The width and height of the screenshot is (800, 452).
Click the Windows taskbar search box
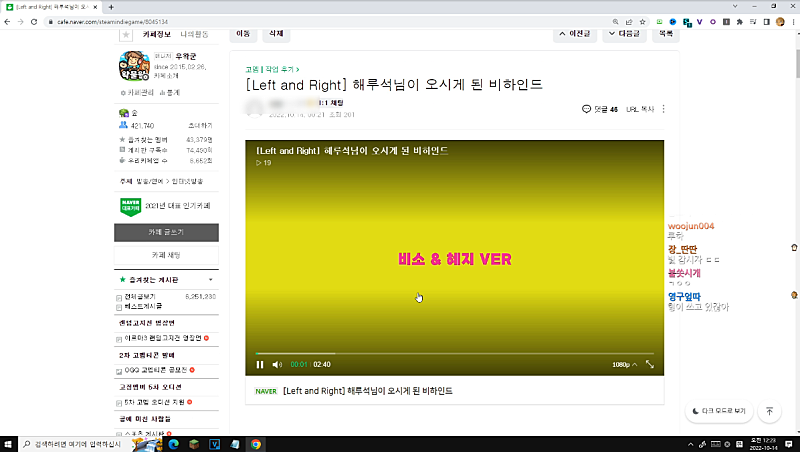tap(74, 444)
